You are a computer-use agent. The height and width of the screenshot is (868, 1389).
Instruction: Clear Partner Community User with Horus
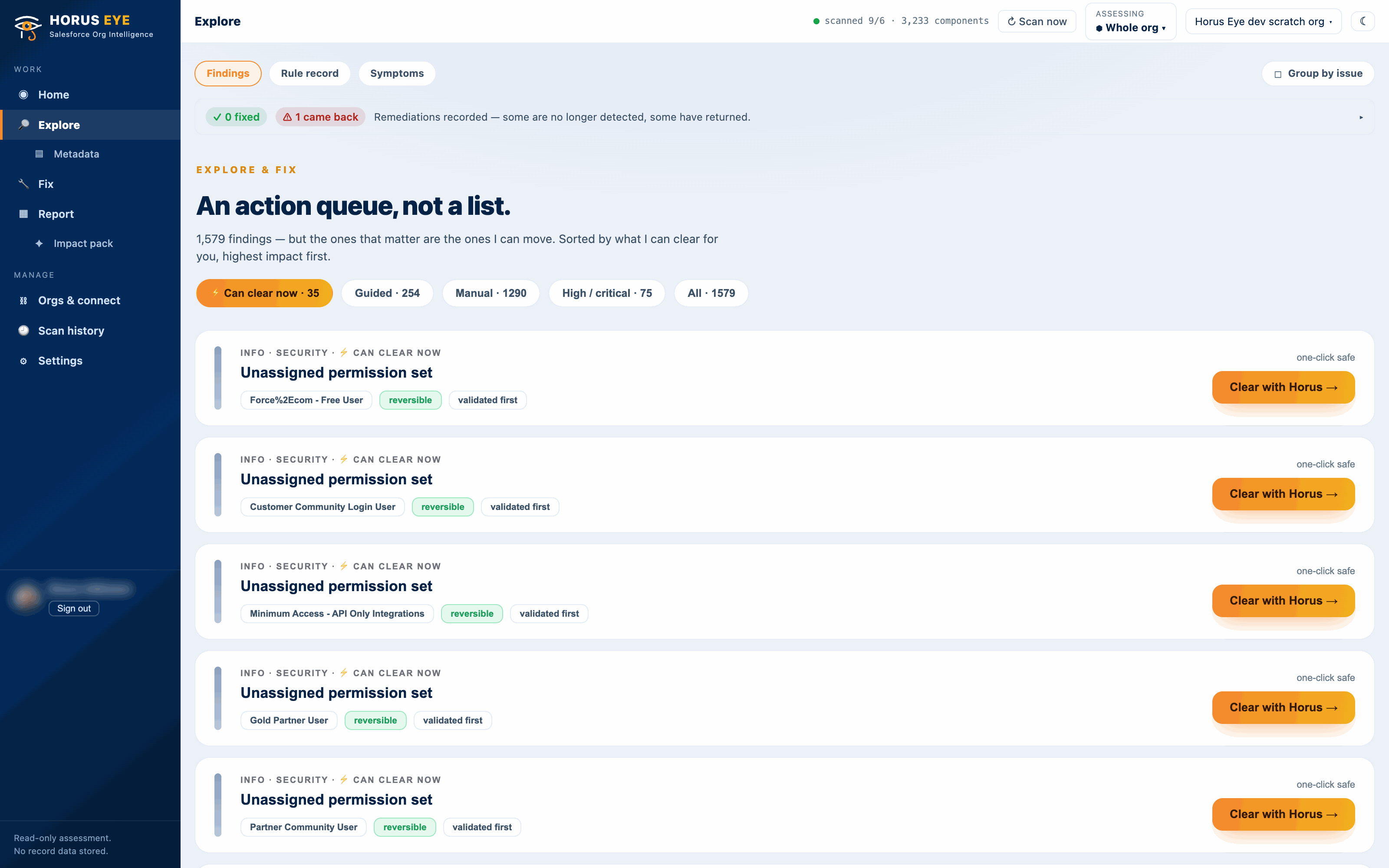pos(1284,815)
